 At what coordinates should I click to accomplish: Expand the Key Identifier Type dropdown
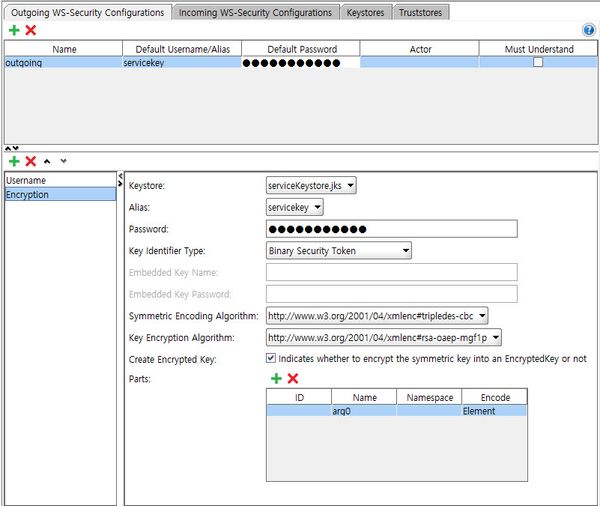click(338, 251)
